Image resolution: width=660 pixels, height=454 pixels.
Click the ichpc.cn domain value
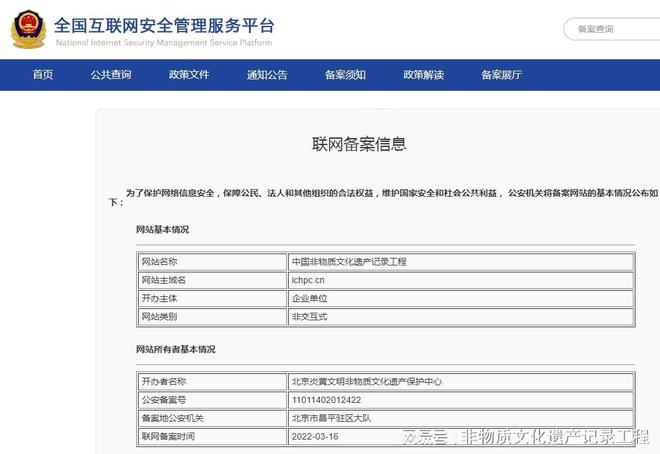pos(308,280)
